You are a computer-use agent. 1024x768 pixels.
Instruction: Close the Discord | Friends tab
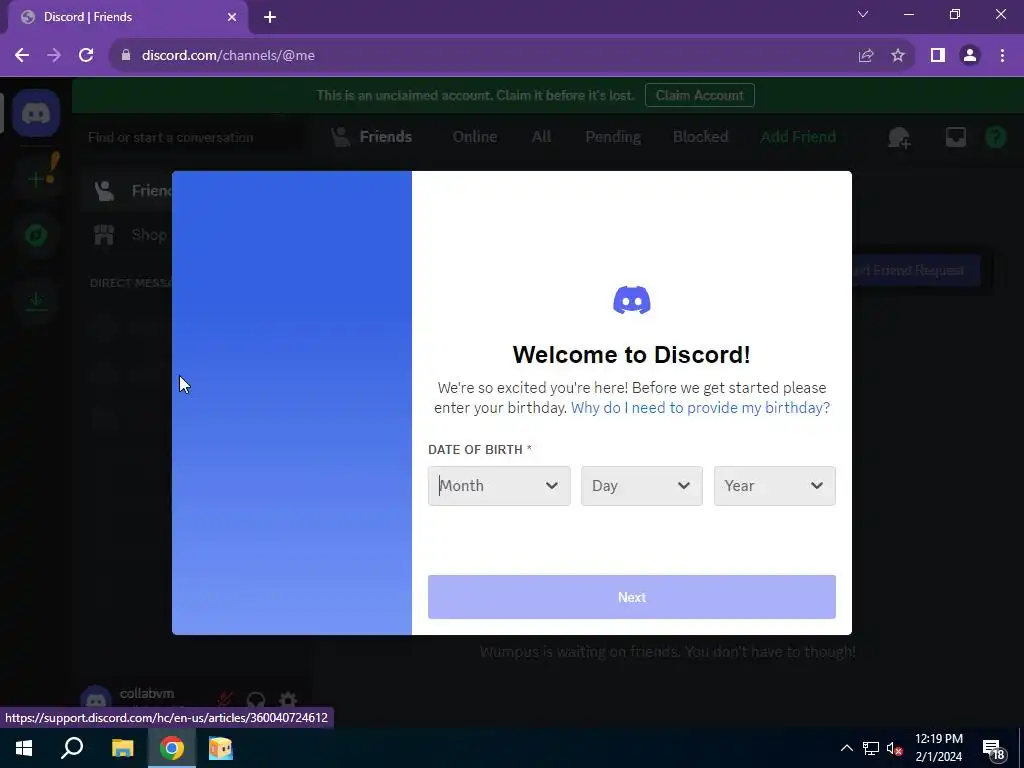pyautogui.click(x=232, y=17)
